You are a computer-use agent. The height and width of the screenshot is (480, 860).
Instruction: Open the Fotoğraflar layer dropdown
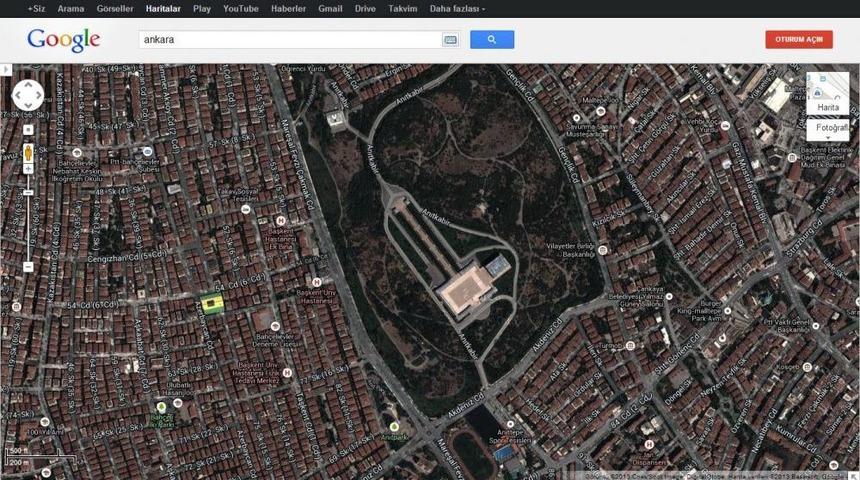828,130
